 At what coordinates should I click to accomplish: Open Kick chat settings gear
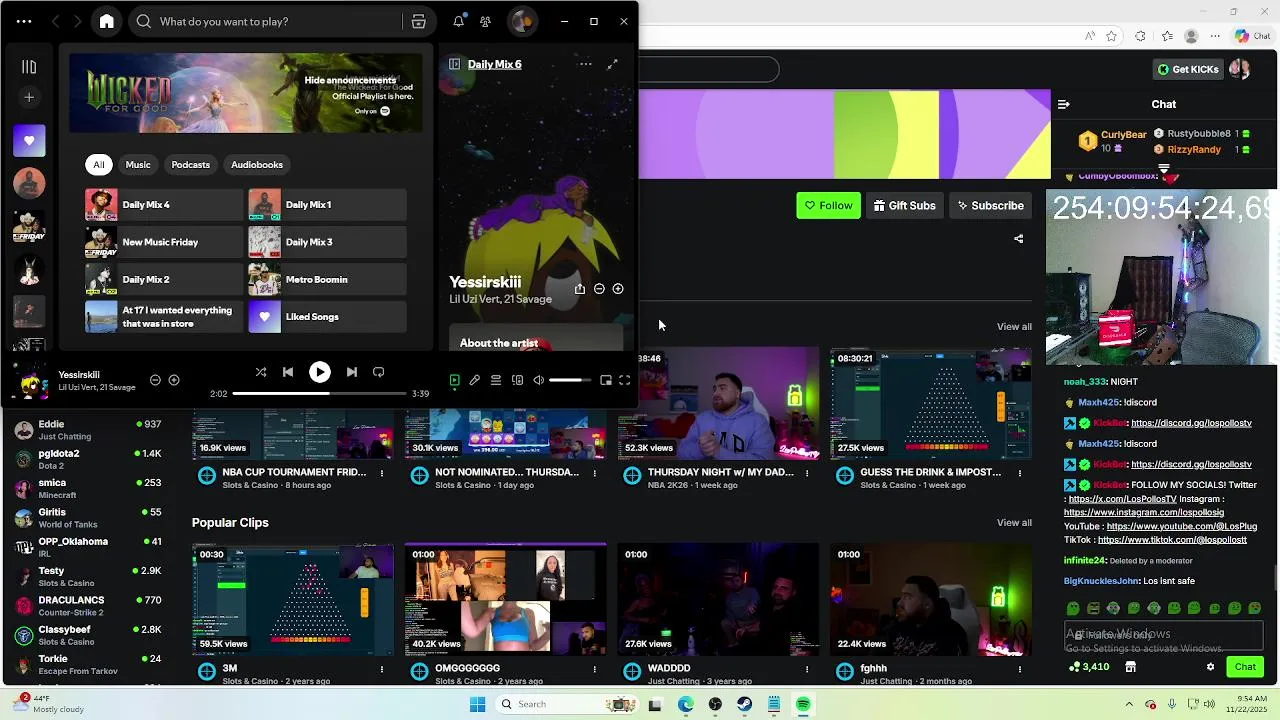[1210, 667]
